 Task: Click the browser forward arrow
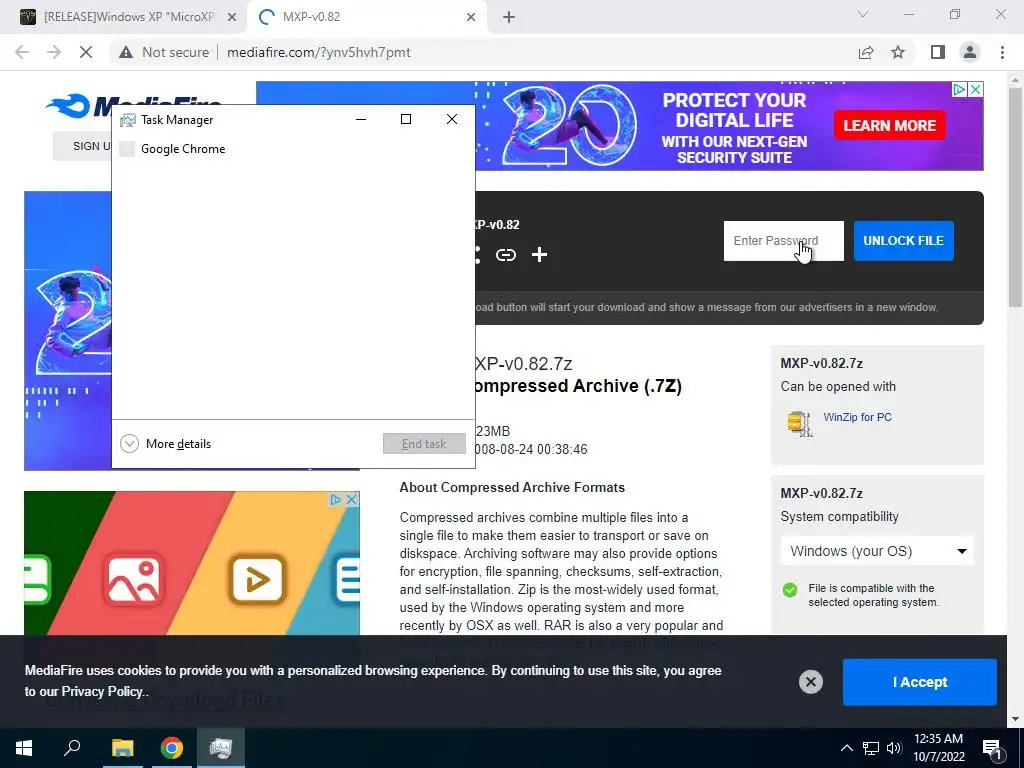[54, 52]
